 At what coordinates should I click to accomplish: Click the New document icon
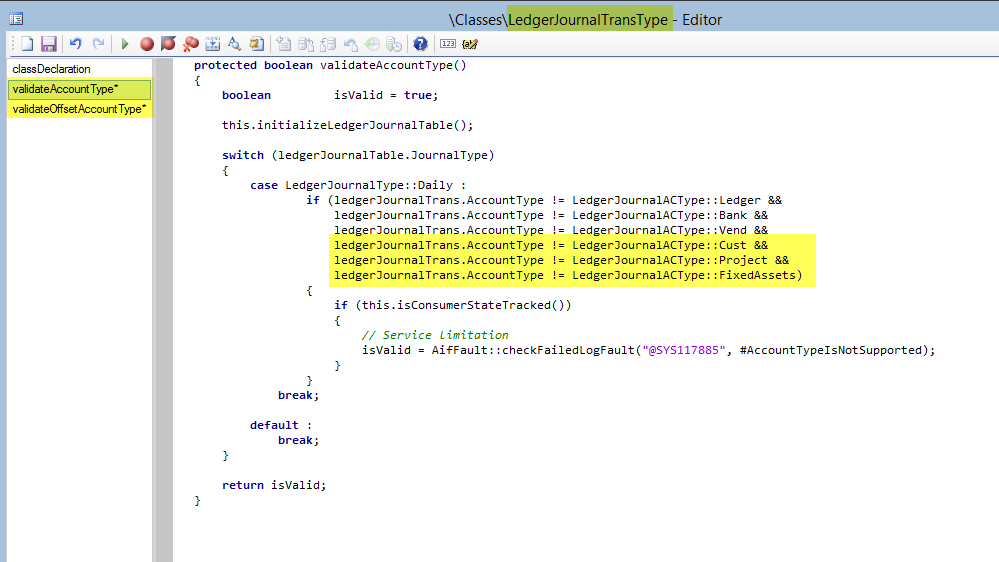(28, 44)
